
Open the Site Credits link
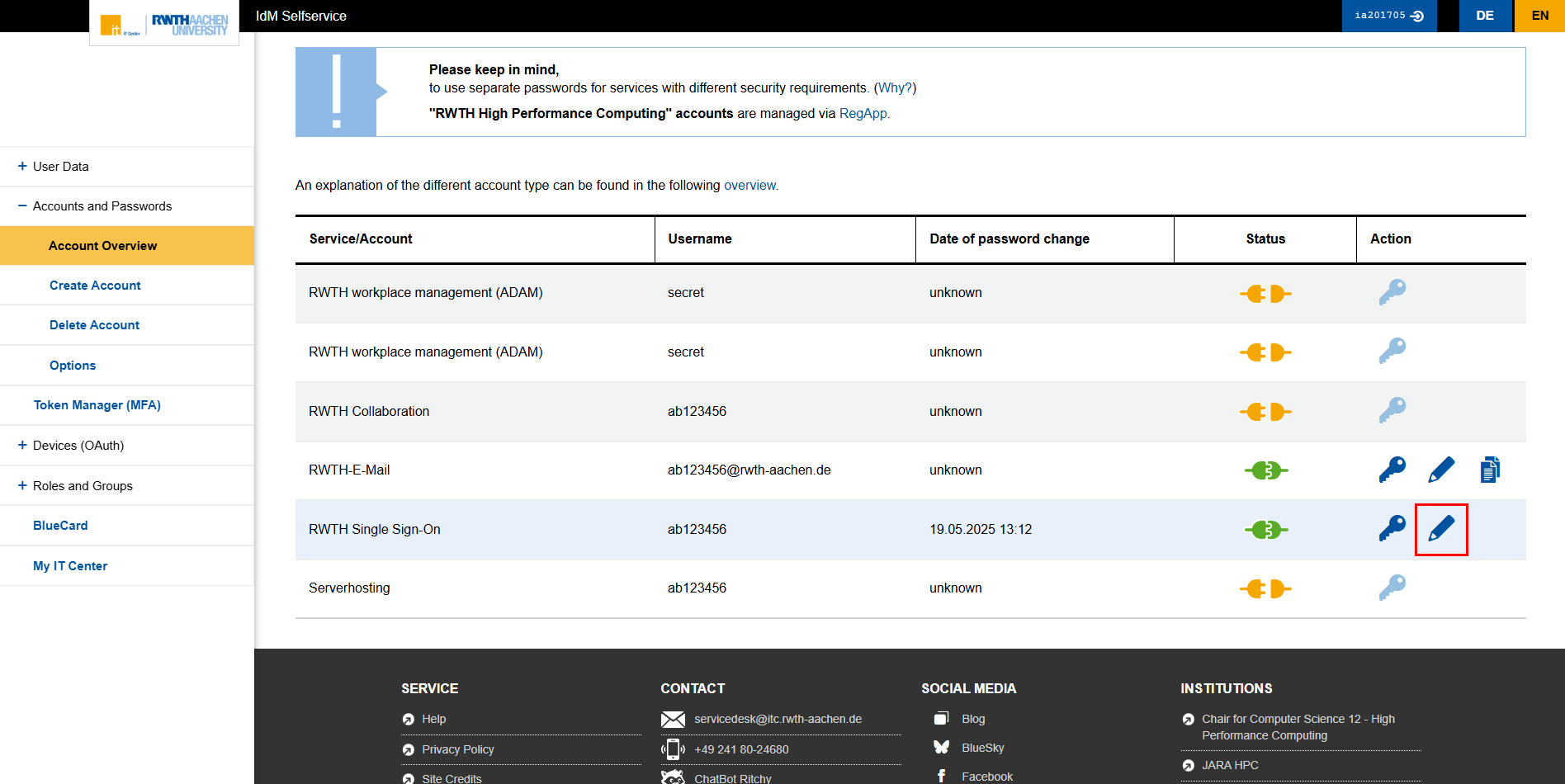(x=452, y=778)
